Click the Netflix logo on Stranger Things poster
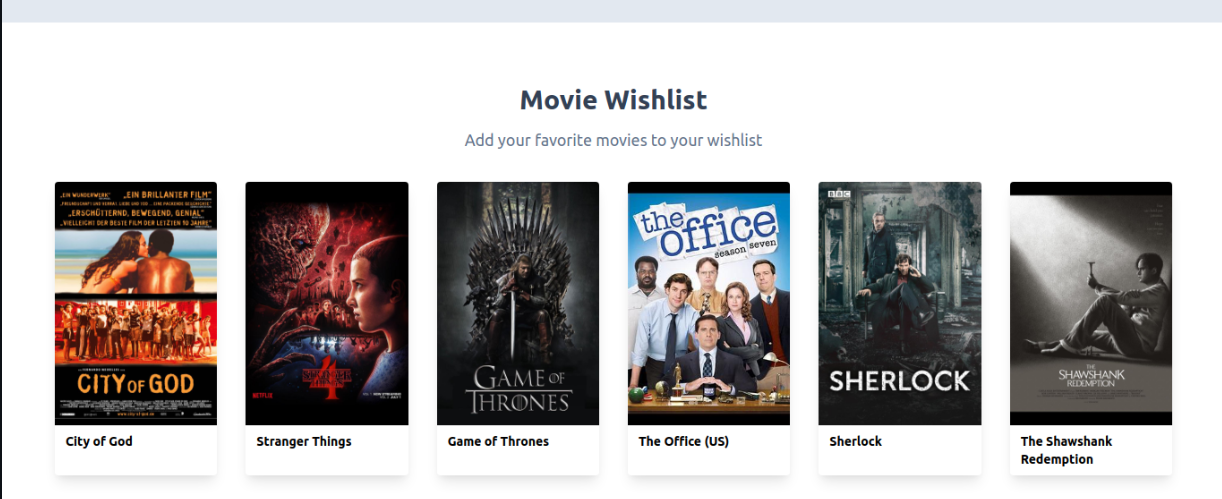 (x=262, y=395)
